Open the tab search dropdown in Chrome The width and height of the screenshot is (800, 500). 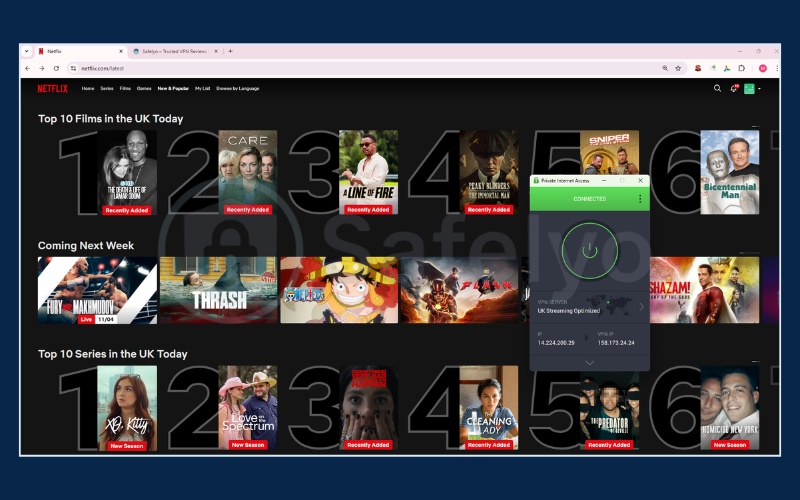[x=27, y=52]
